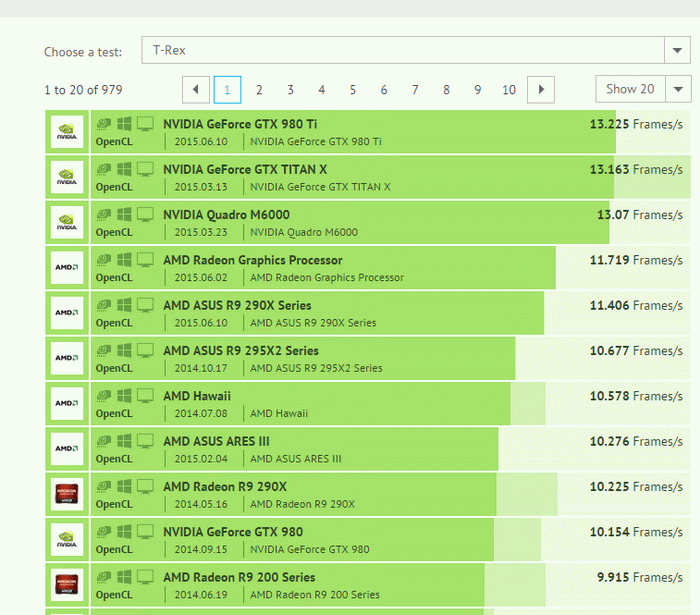Click the desktop monitor icon in R9 295X2 Series row

[x=145, y=351]
